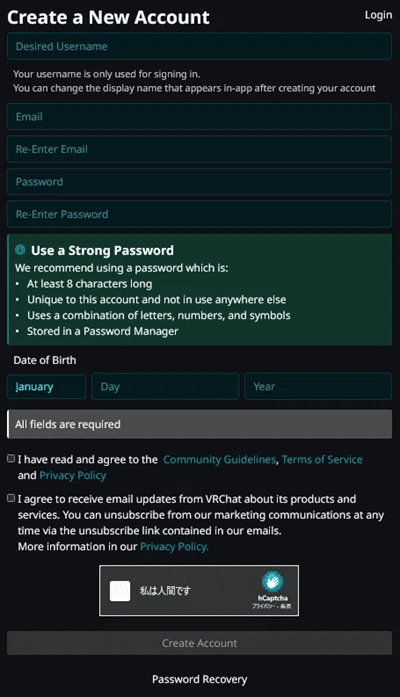Open the Login link
400x697 pixels.
378,15
